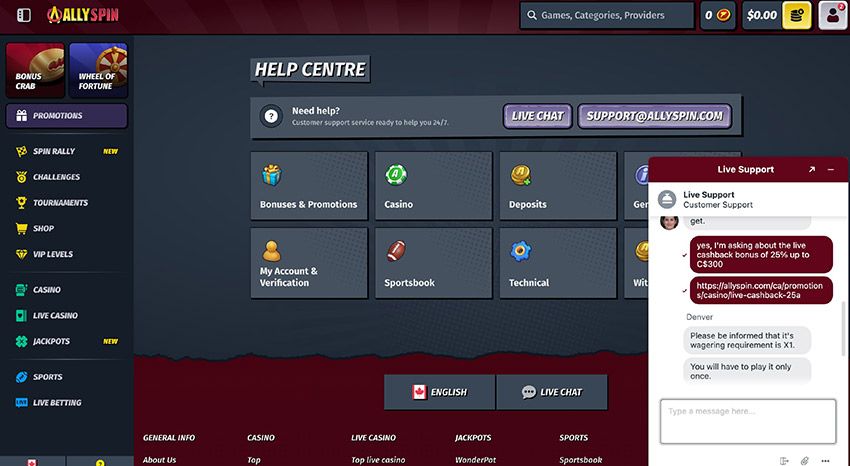Click the games search input field

(607, 15)
